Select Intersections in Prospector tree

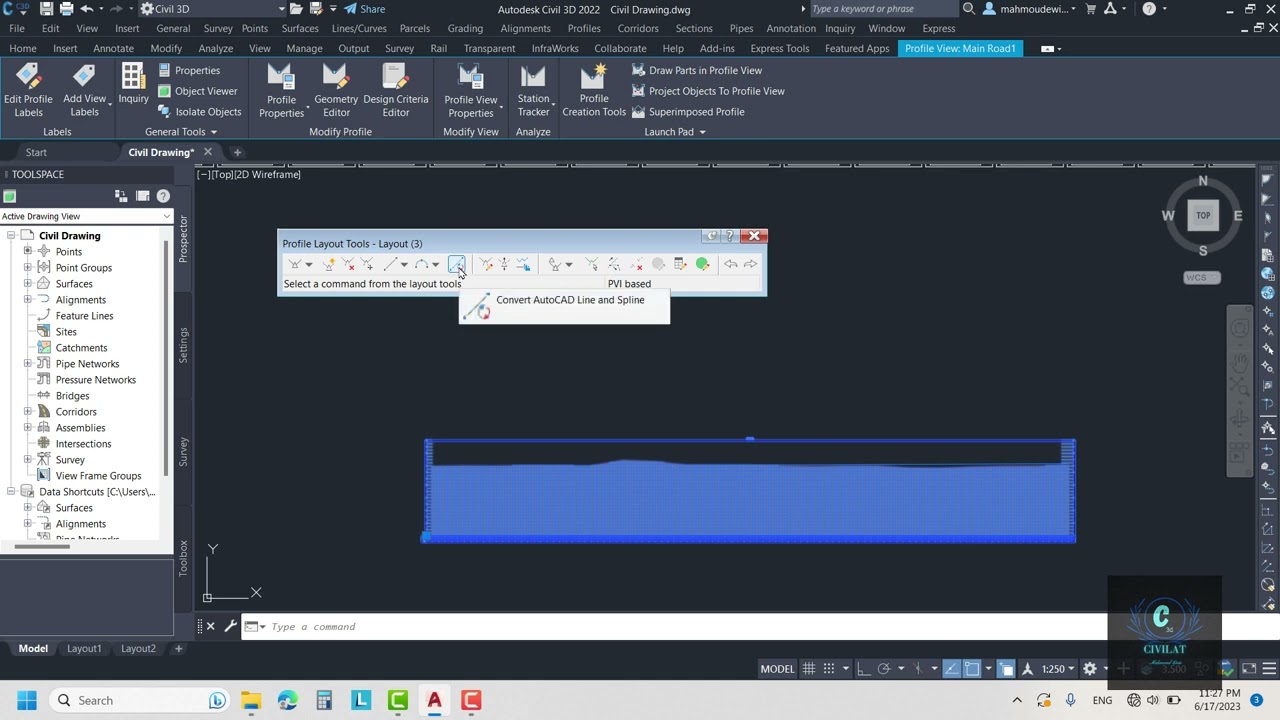coord(83,444)
